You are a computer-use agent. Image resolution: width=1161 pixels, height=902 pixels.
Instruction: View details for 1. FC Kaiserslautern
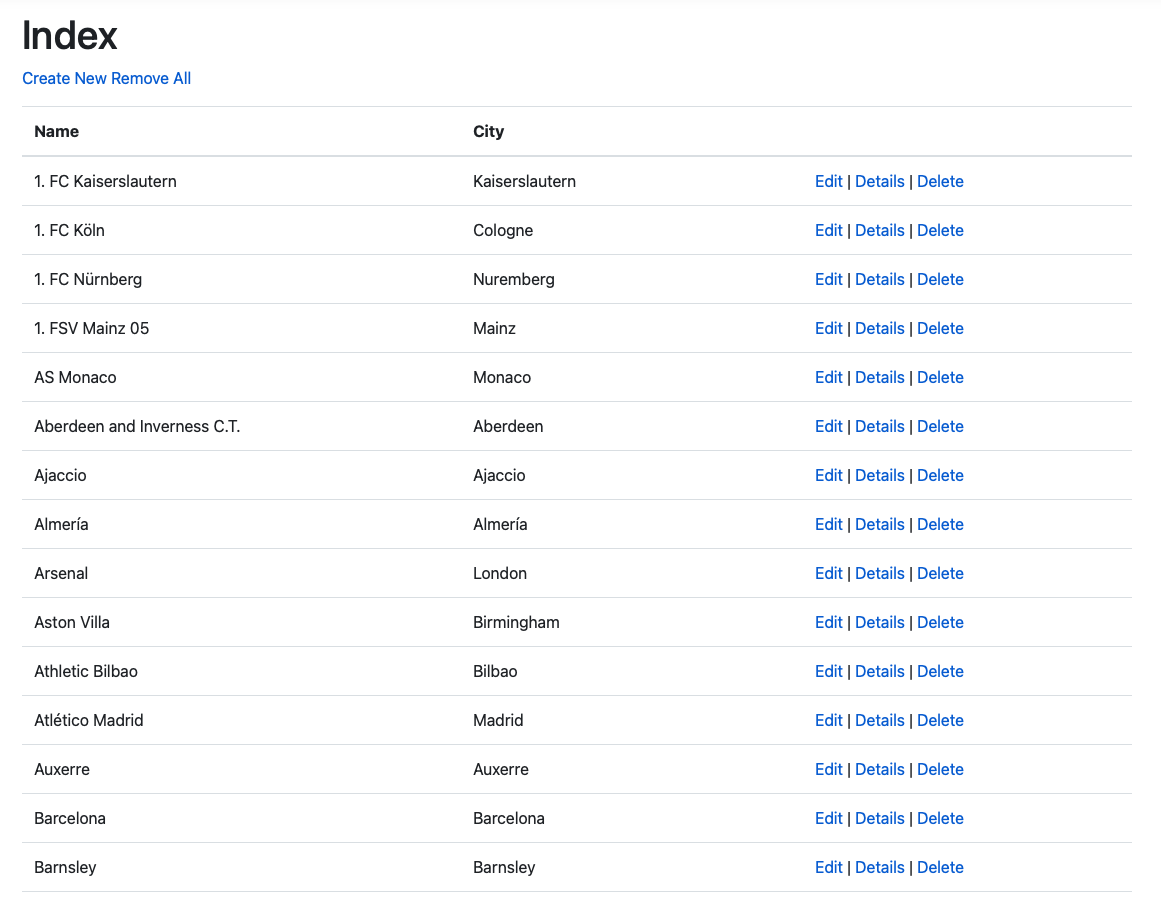(x=880, y=181)
